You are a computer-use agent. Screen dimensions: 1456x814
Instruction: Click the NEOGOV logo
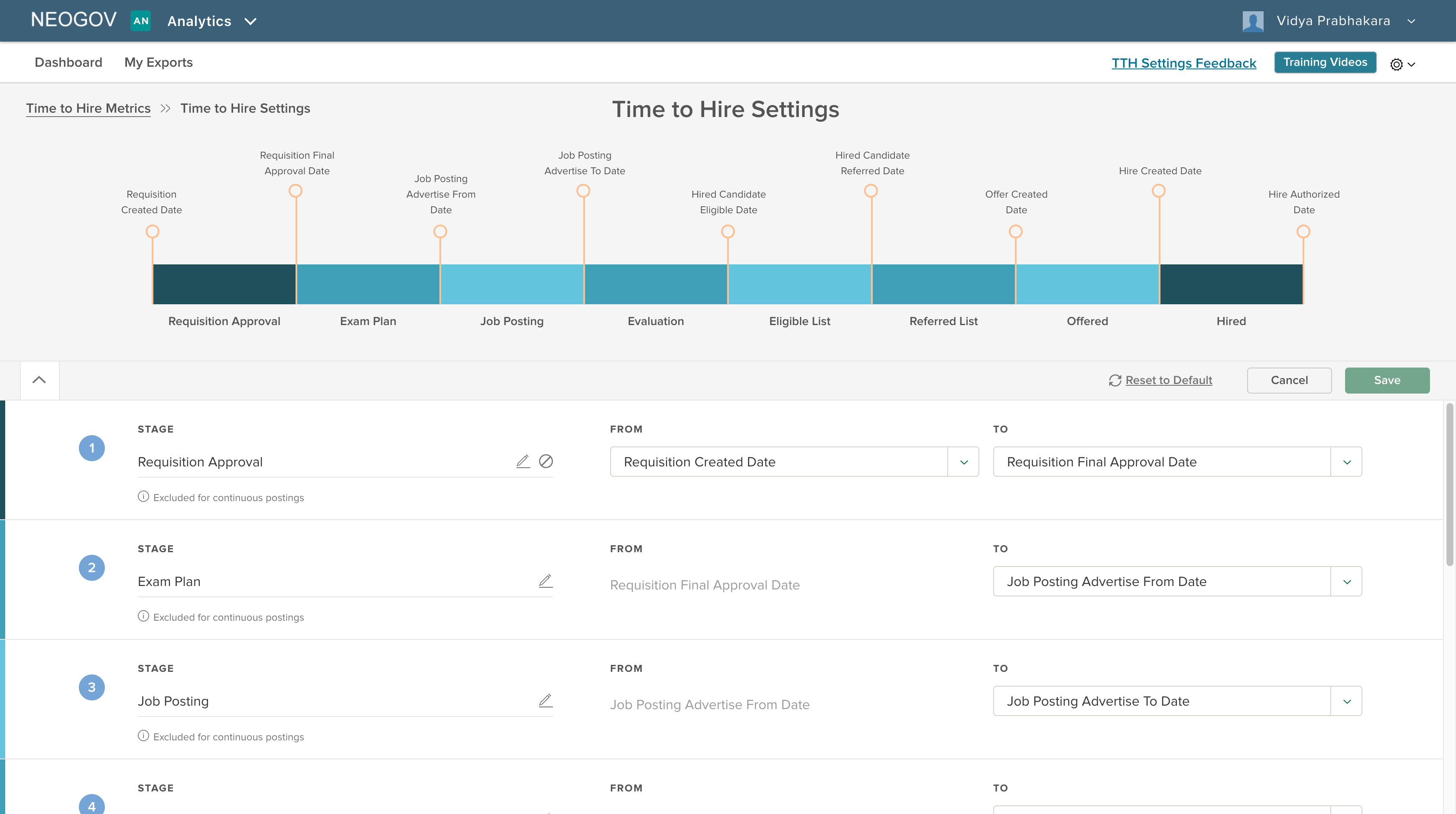coord(74,20)
